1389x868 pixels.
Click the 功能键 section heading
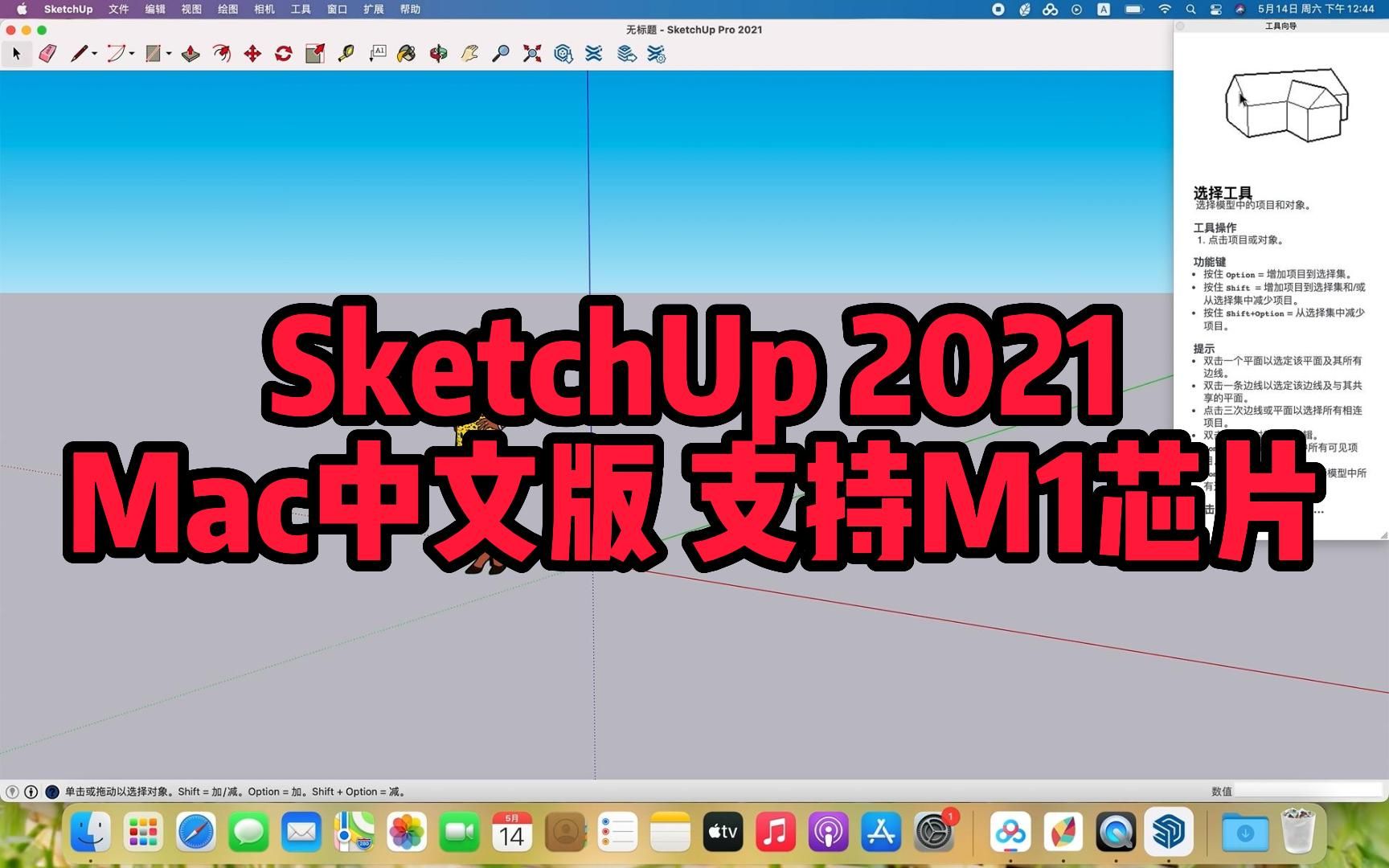(1210, 262)
